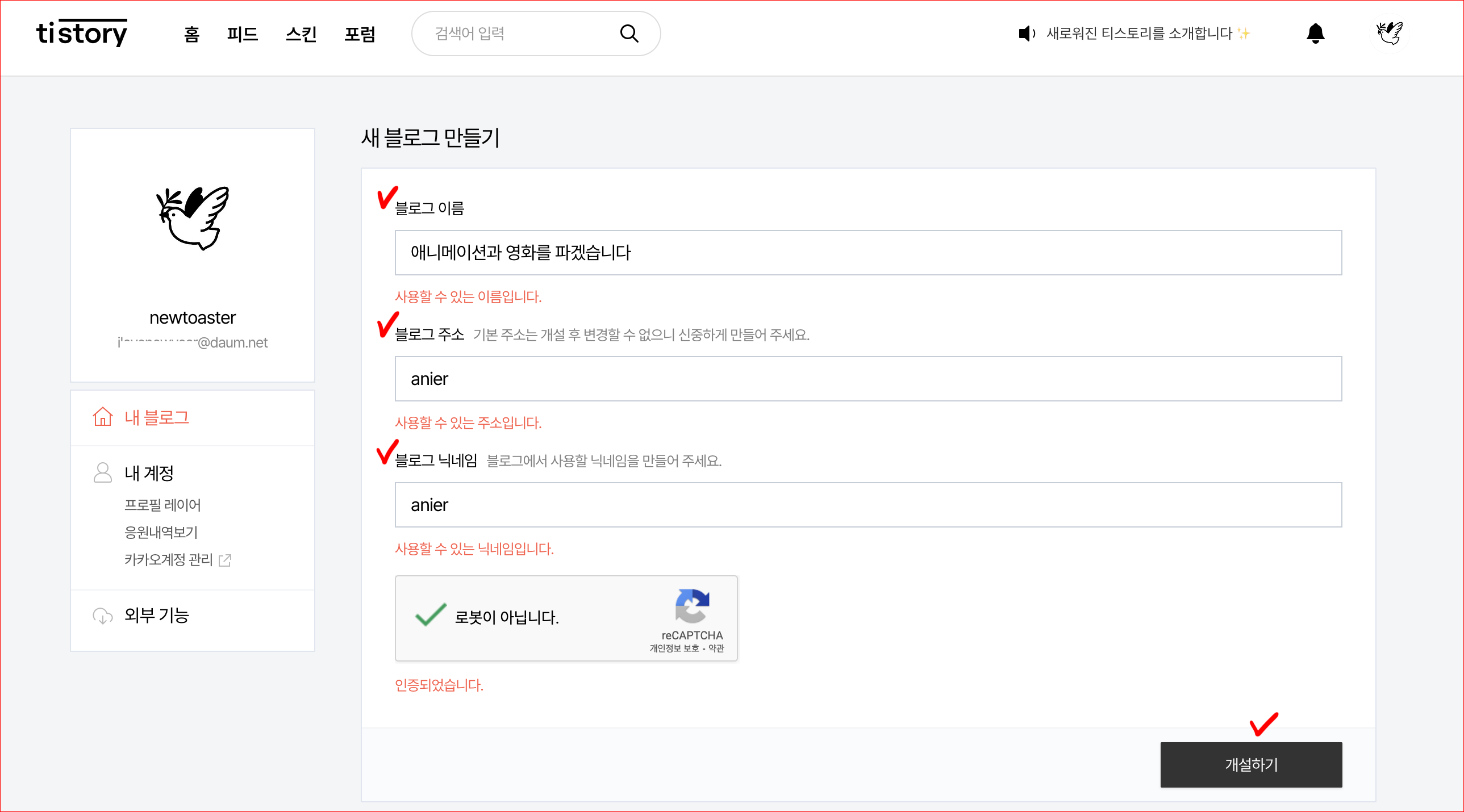The image size is (1464, 812).
Task: Go to the 피드 menu item
Action: 243,34
